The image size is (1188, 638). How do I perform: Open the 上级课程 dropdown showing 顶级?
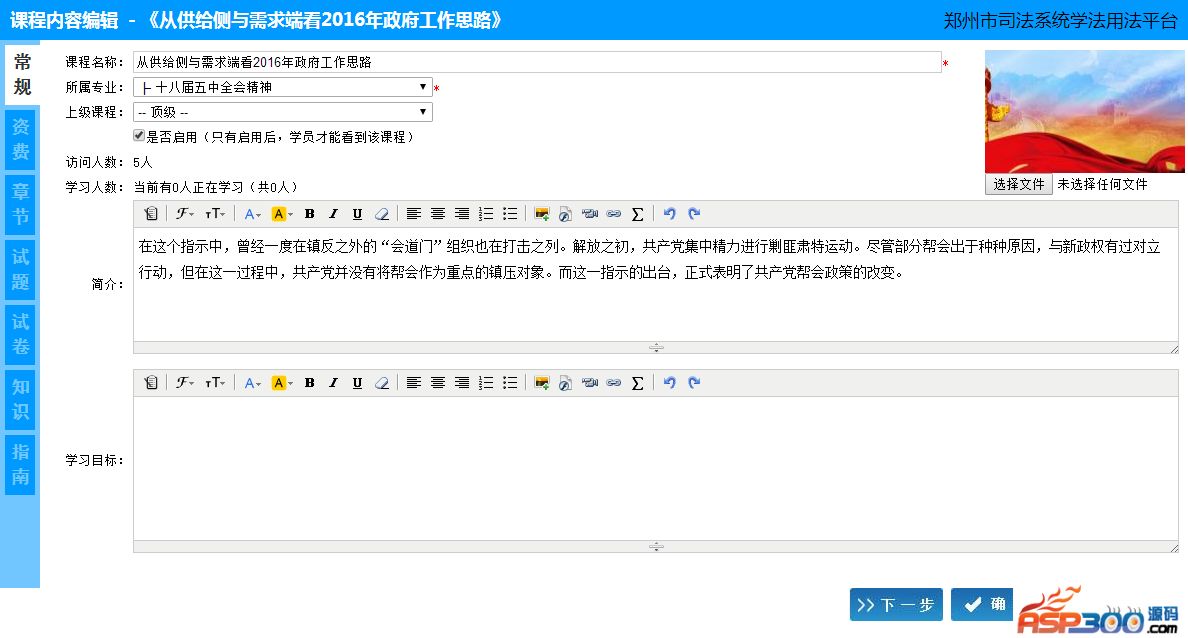click(283, 112)
